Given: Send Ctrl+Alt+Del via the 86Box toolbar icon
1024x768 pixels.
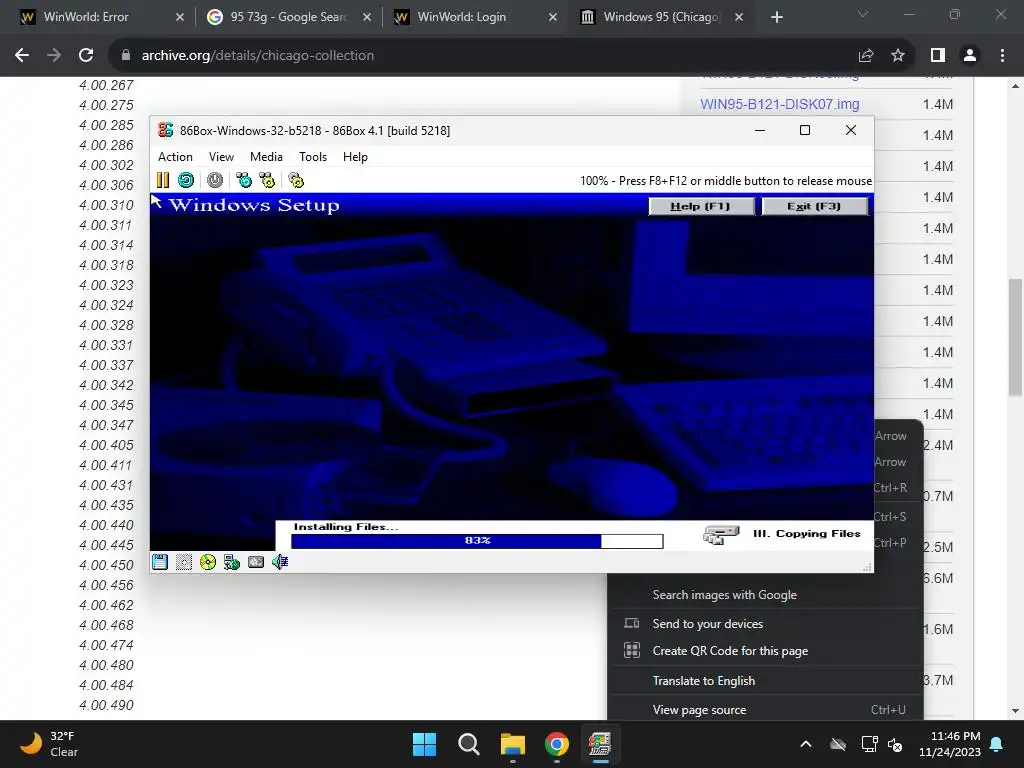Looking at the screenshot, I should tap(244, 180).
